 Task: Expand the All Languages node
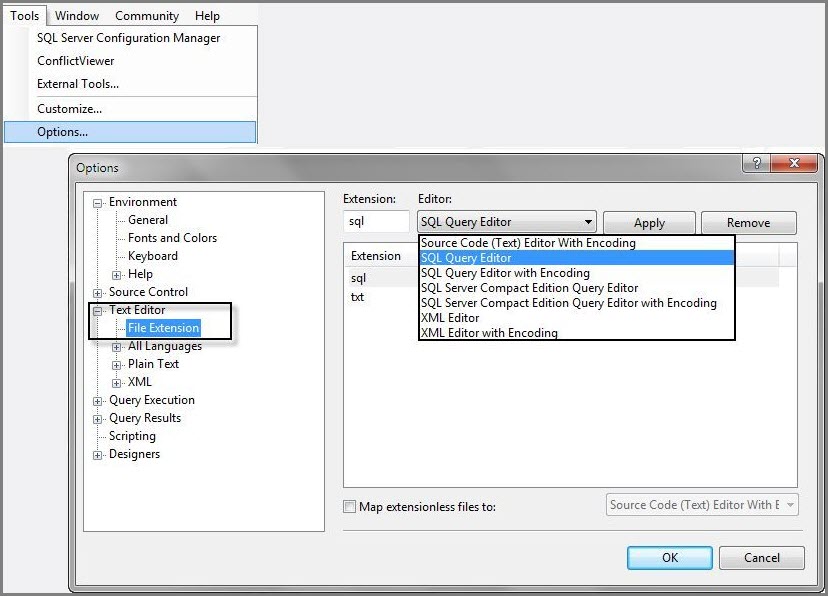point(116,347)
